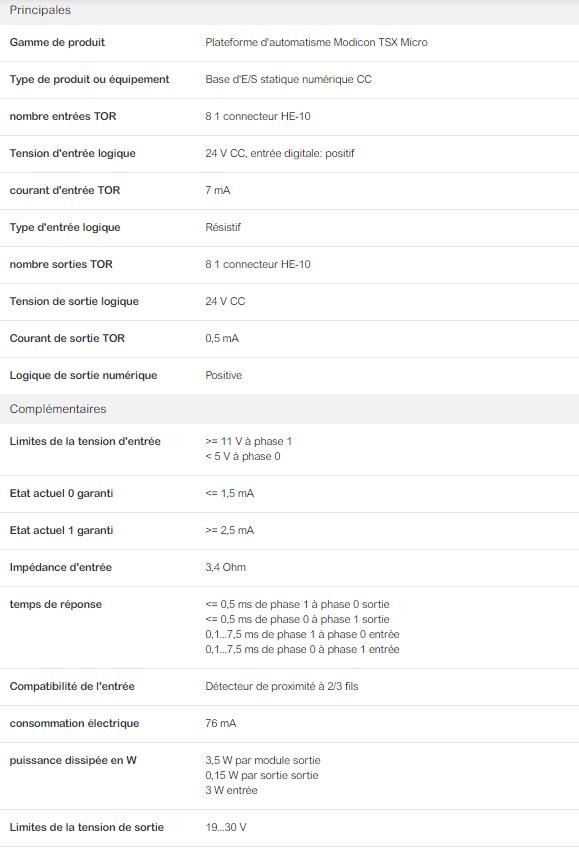Click the Tension de sortie logique label
Image resolution: width=579 pixels, height=850 pixels.
74,301
